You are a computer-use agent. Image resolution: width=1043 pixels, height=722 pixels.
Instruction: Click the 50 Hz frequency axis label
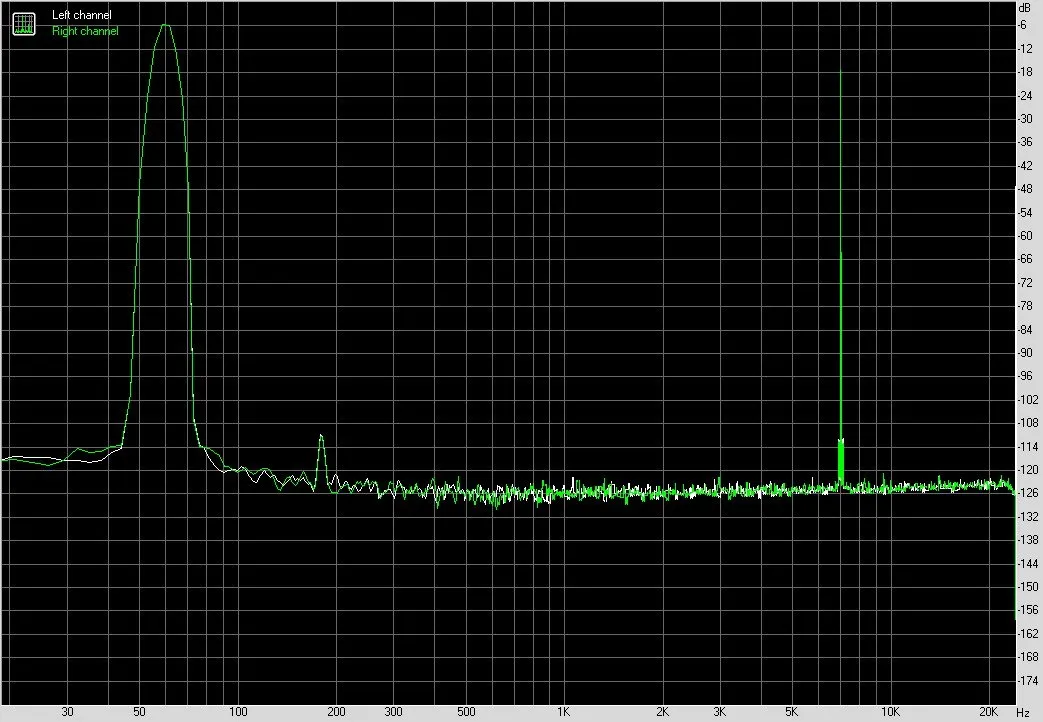(x=139, y=712)
